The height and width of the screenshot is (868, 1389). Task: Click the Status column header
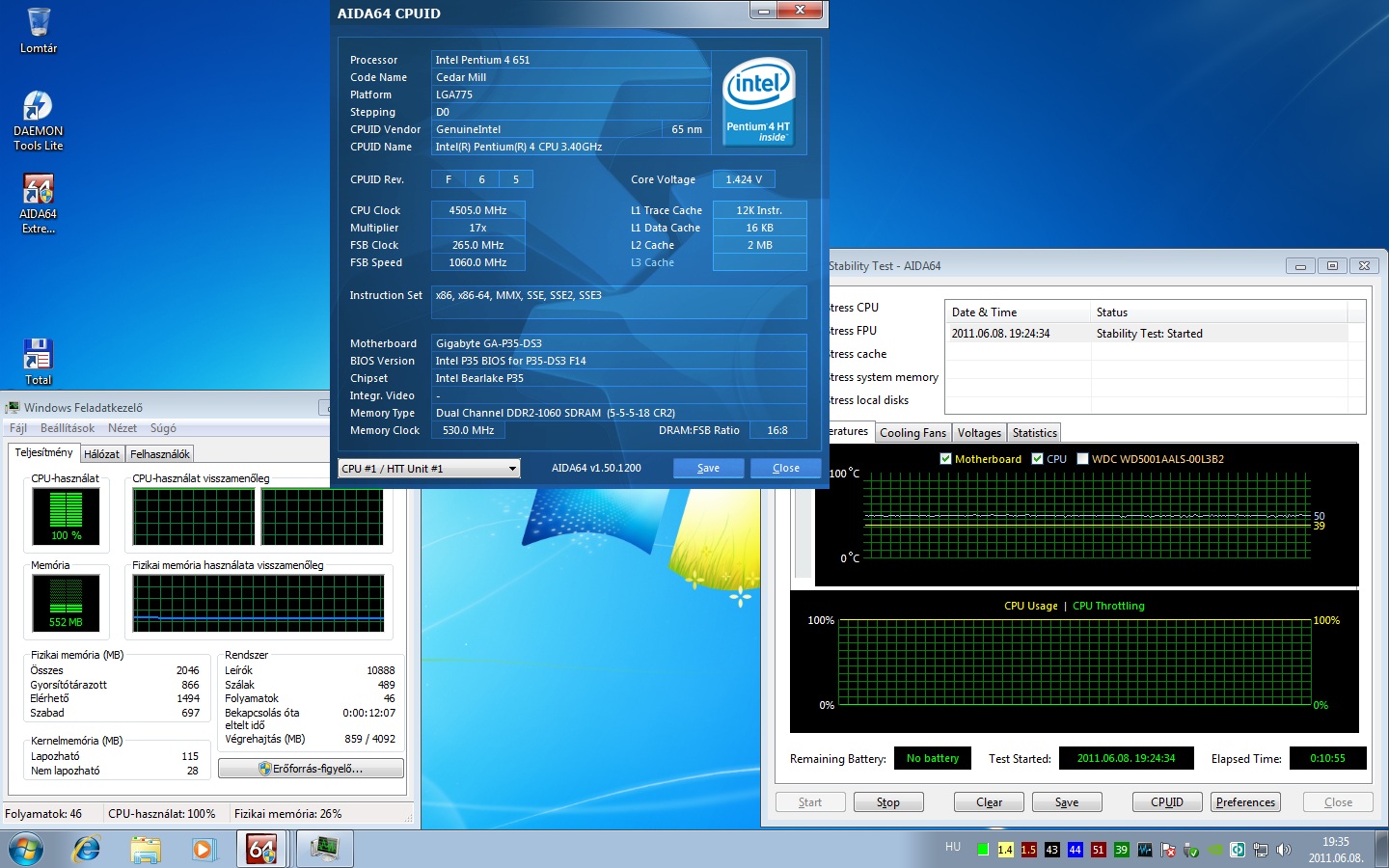point(1219,312)
